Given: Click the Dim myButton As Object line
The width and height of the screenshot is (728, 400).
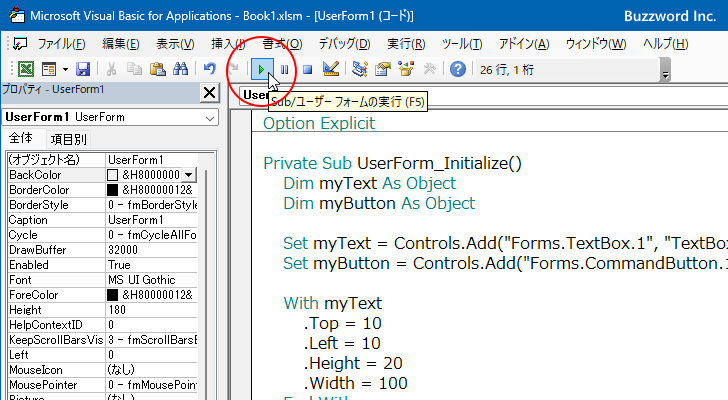Looking at the screenshot, I should click(379, 203).
